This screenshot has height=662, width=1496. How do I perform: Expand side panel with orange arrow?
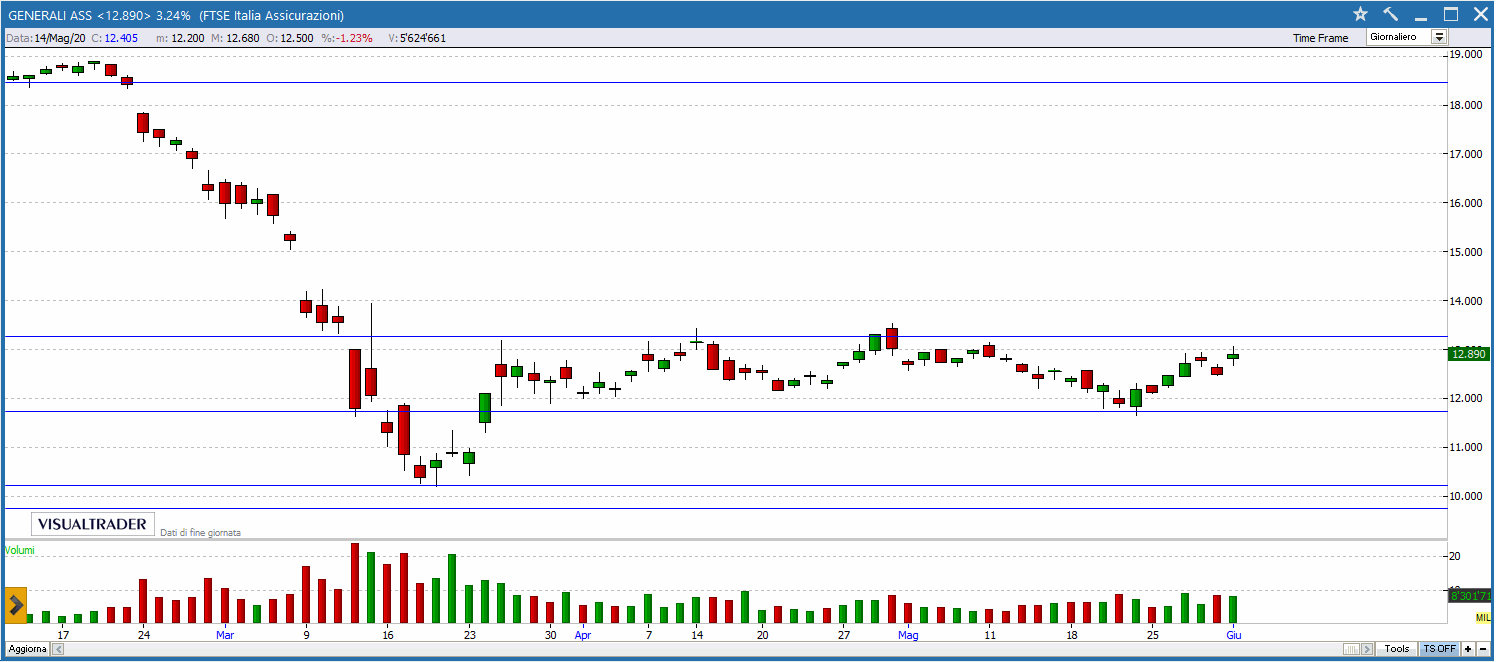(15, 604)
